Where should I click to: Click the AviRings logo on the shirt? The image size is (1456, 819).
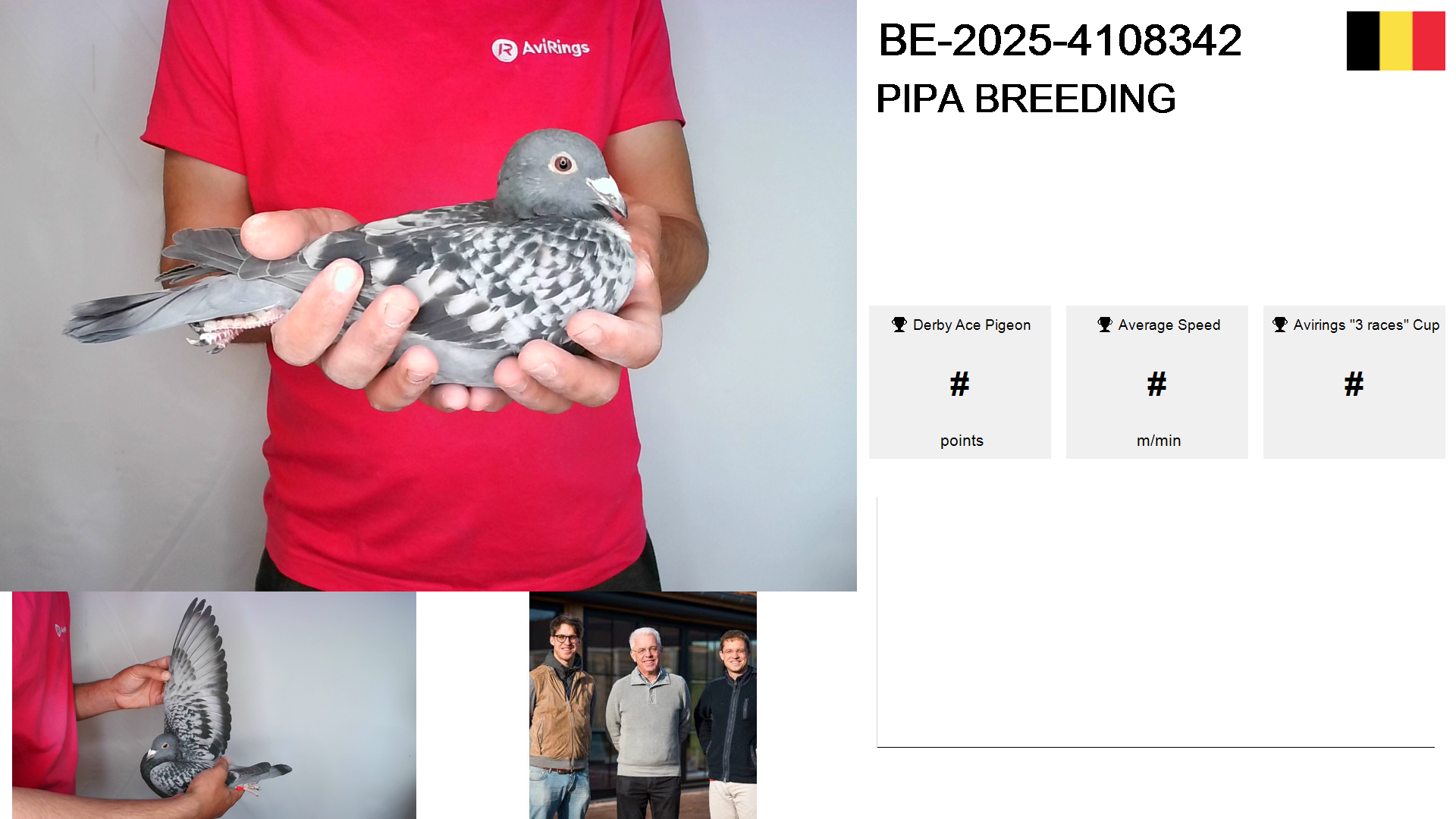(x=541, y=49)
